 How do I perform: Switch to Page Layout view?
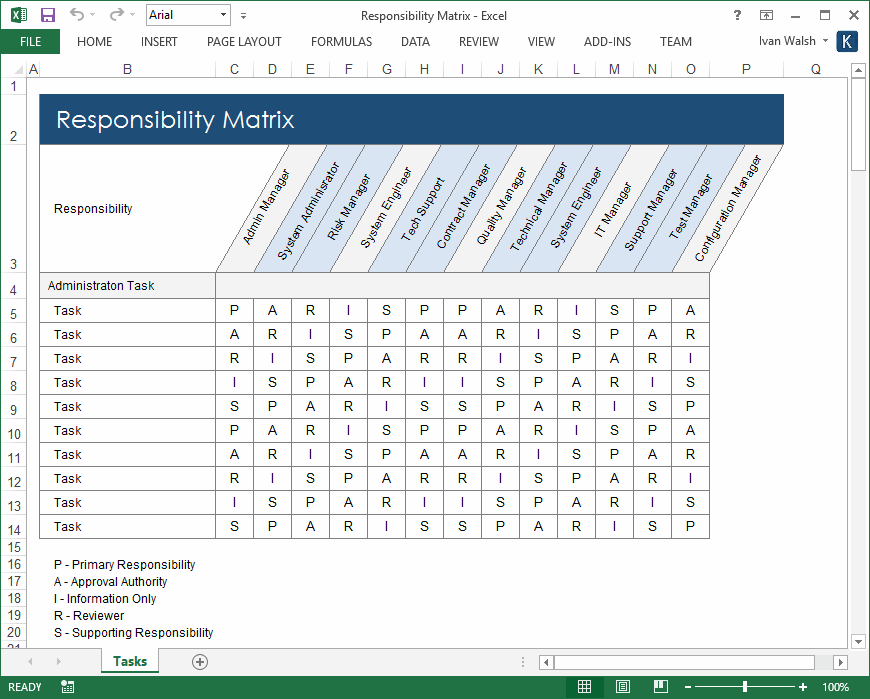coord(622,687)
